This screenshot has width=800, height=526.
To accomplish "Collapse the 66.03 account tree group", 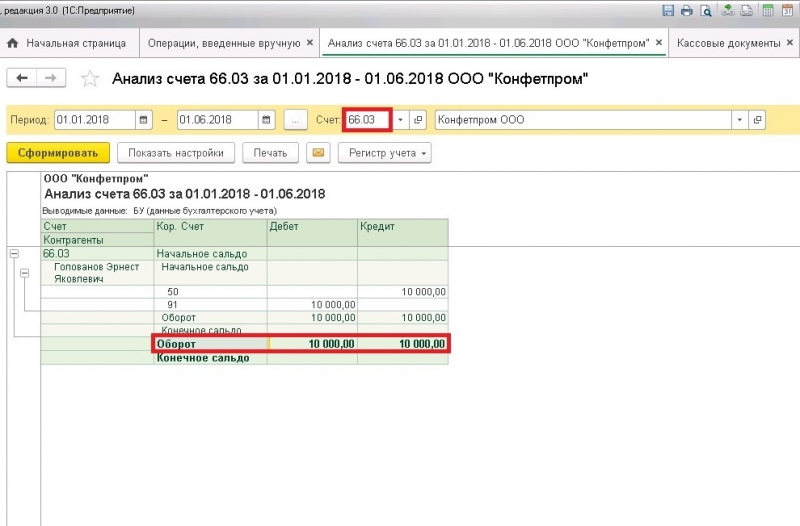I will [14, 254].
